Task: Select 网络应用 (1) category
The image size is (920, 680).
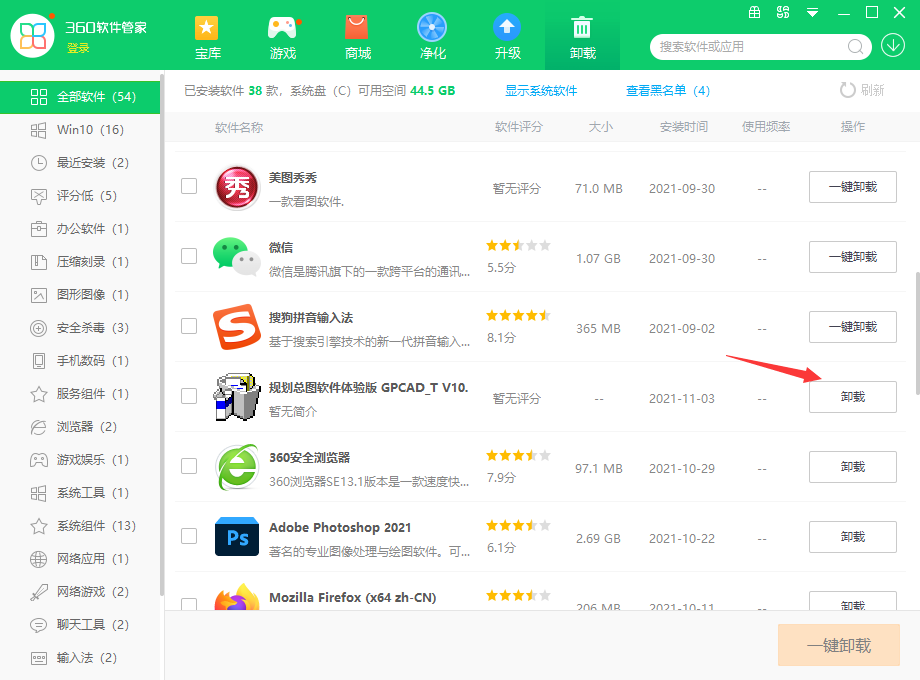Action: (80, 559)
